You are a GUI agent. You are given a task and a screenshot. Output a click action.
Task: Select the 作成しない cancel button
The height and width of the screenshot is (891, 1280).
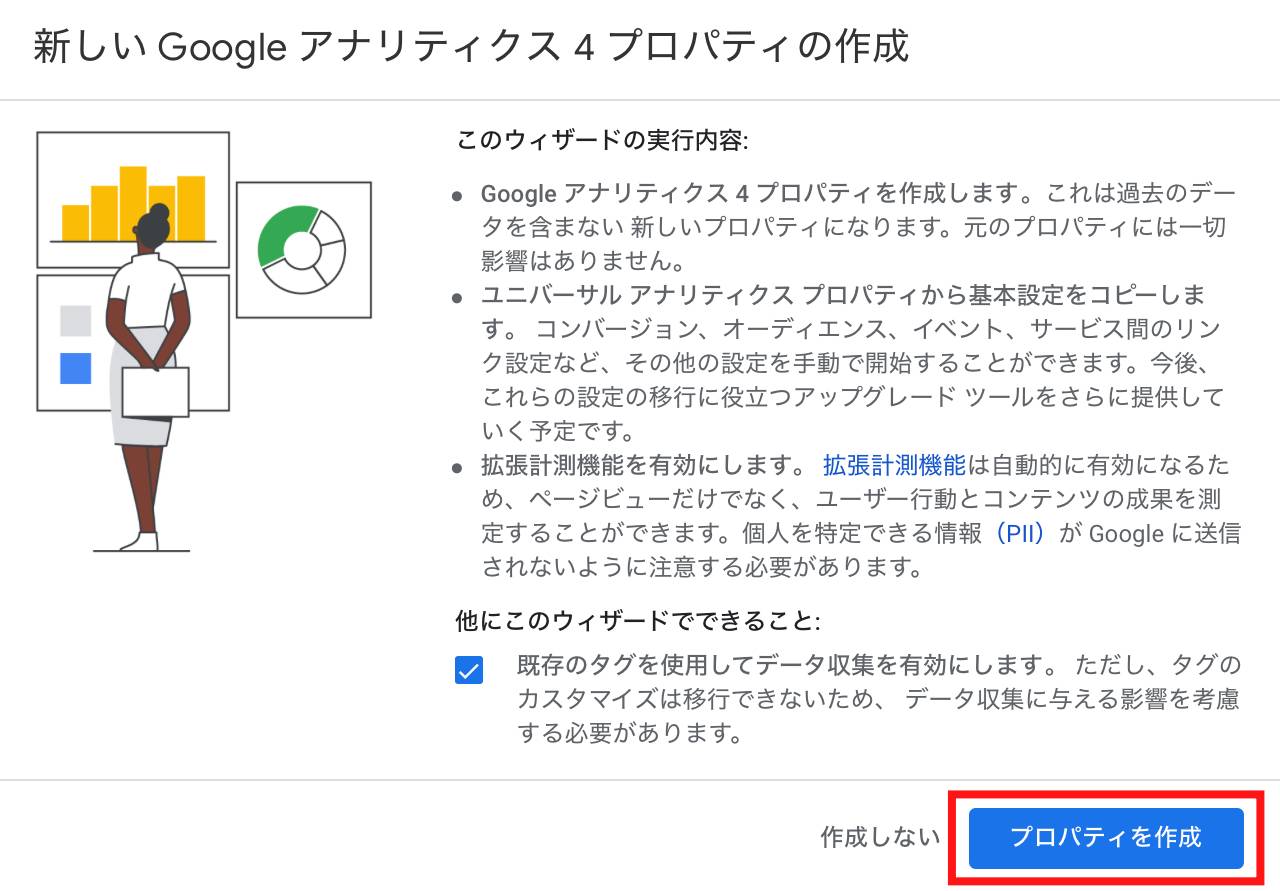coord(880,838)
